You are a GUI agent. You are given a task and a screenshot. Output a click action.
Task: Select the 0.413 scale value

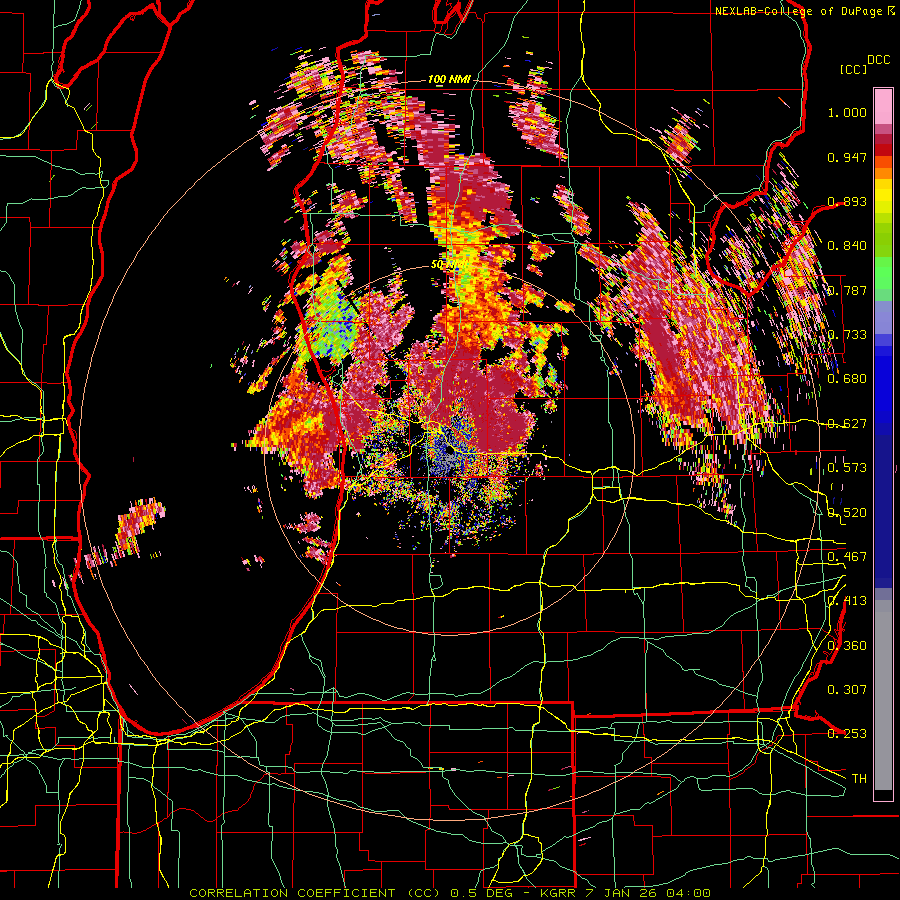click(847, 601)
